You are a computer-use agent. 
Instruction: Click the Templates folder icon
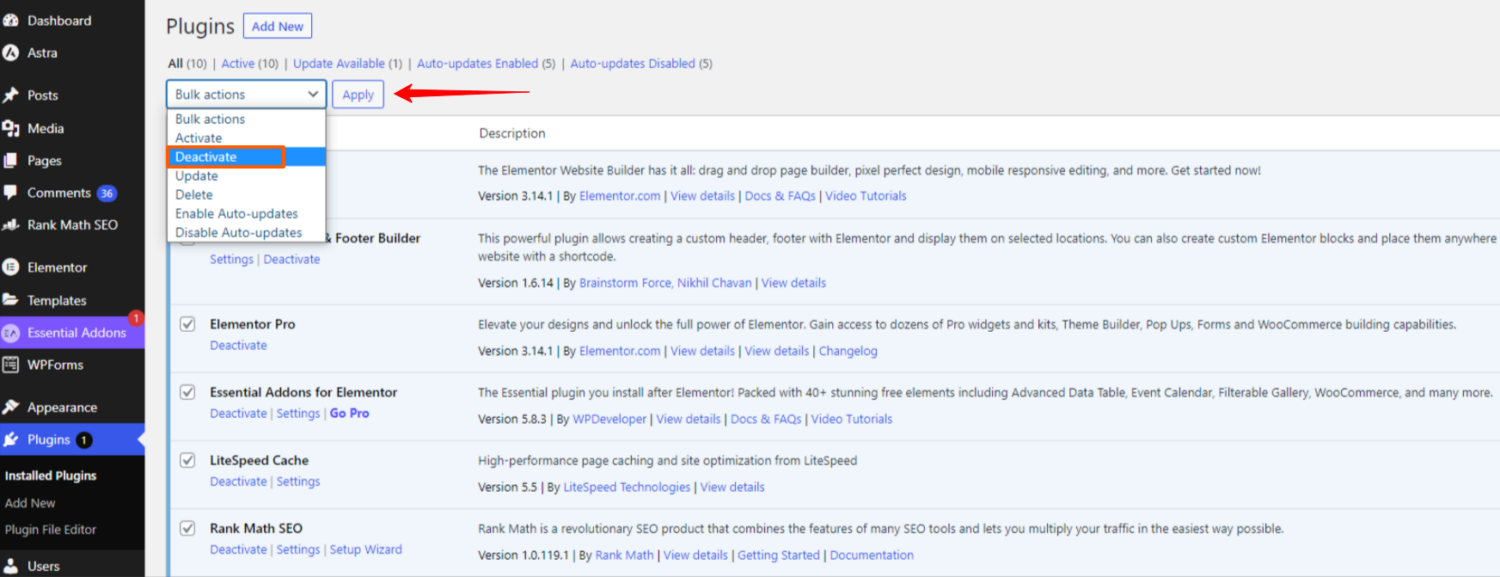point(11,300)
